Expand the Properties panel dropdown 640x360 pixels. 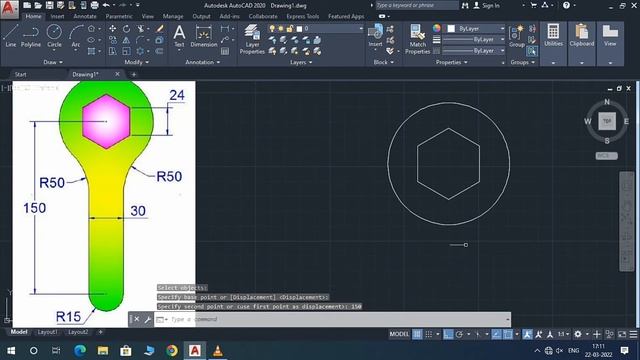[x=451, y=62]
